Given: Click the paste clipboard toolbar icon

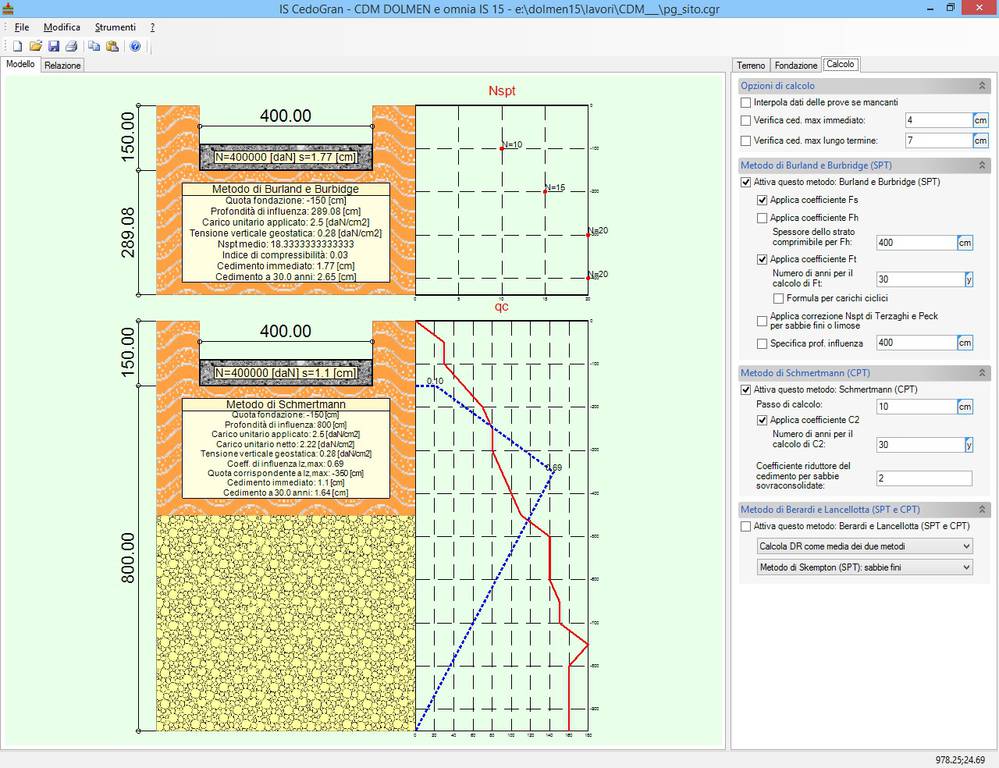Looking at the screenshot, I should 112,46.
